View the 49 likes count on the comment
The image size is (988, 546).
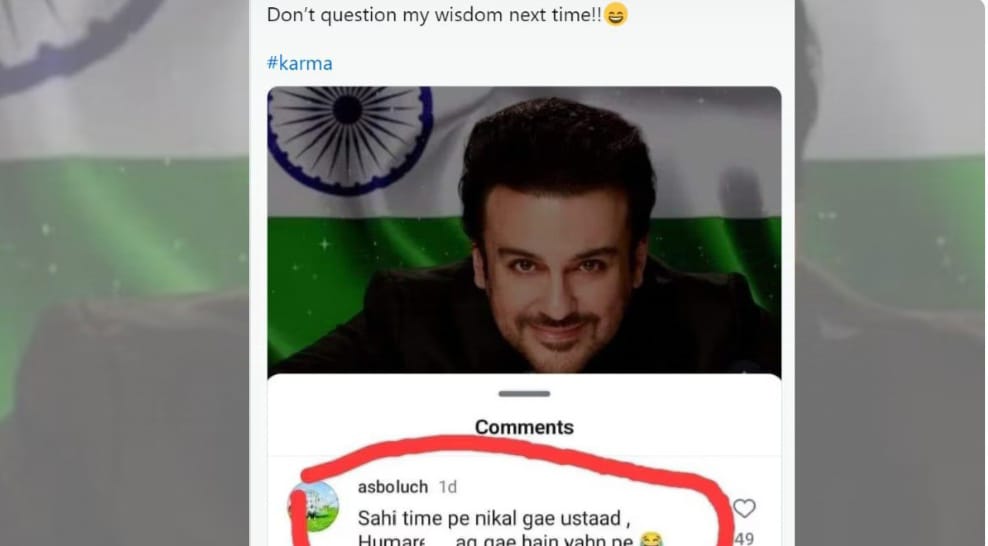pos(744,538)
